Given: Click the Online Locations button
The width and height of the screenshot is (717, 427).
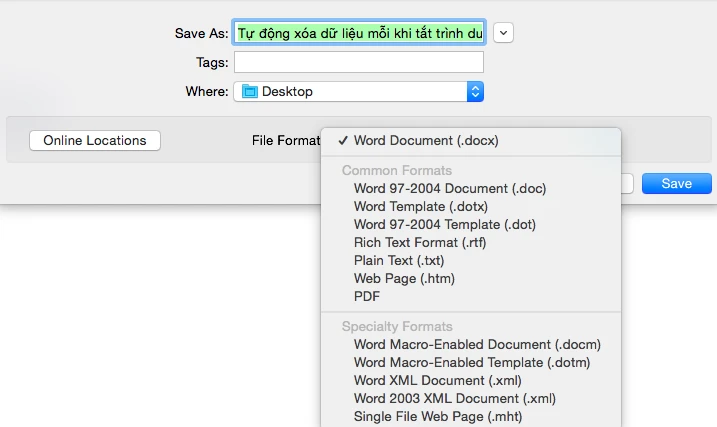Looking at the screenshot, I should [x=95, y=140].
